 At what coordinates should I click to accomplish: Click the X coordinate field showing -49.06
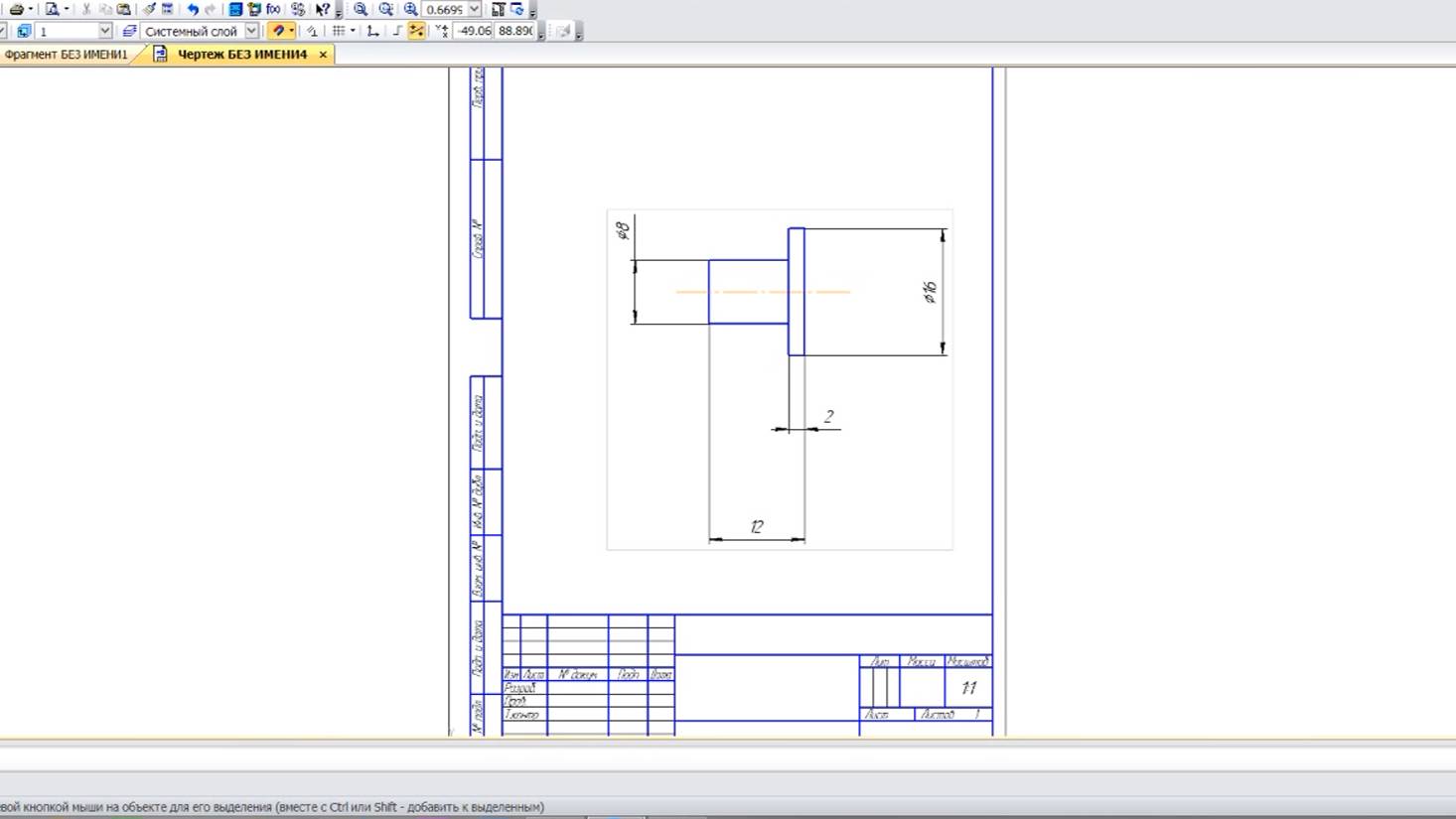[x=473, y=31]
